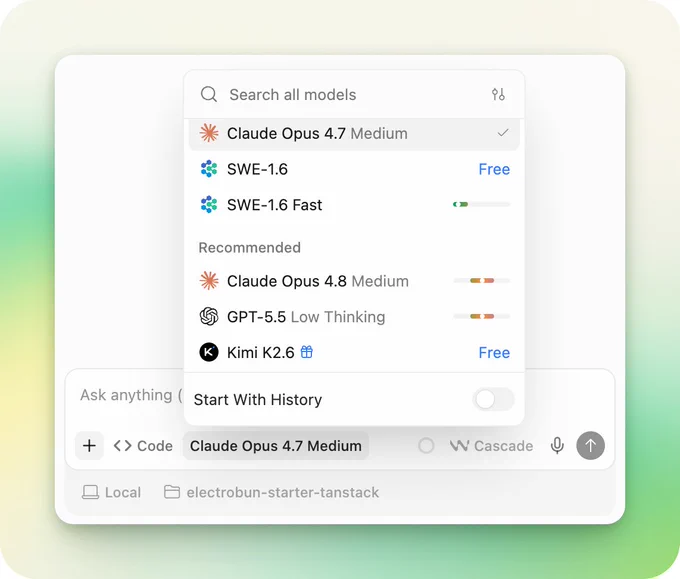Click the SWE-1.6 Fast logo icon
Viewport: 680px width, 579px height.
(x=209, y=204)
